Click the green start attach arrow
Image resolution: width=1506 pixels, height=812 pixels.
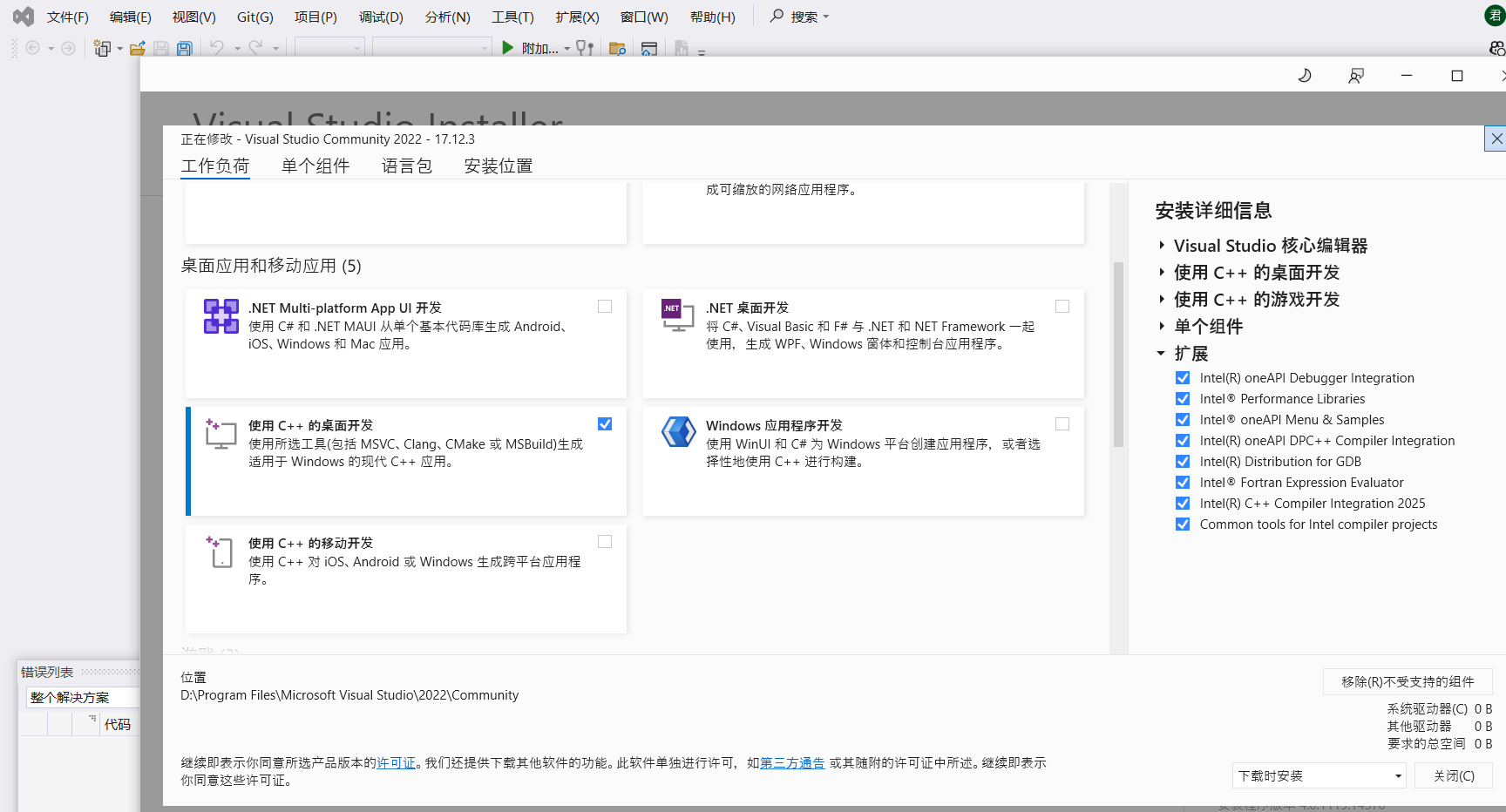pyautogui.click(x=508, y=48)
